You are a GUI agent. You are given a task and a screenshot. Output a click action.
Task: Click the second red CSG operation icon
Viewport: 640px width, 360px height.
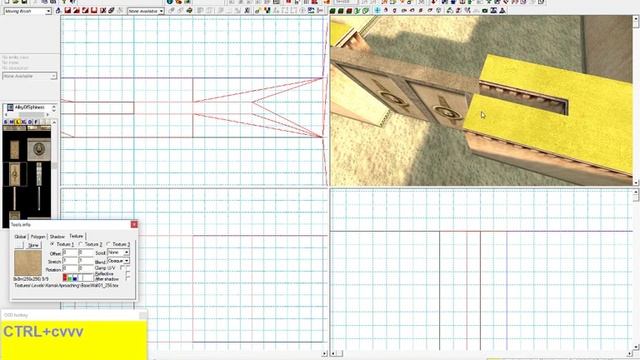76,11
